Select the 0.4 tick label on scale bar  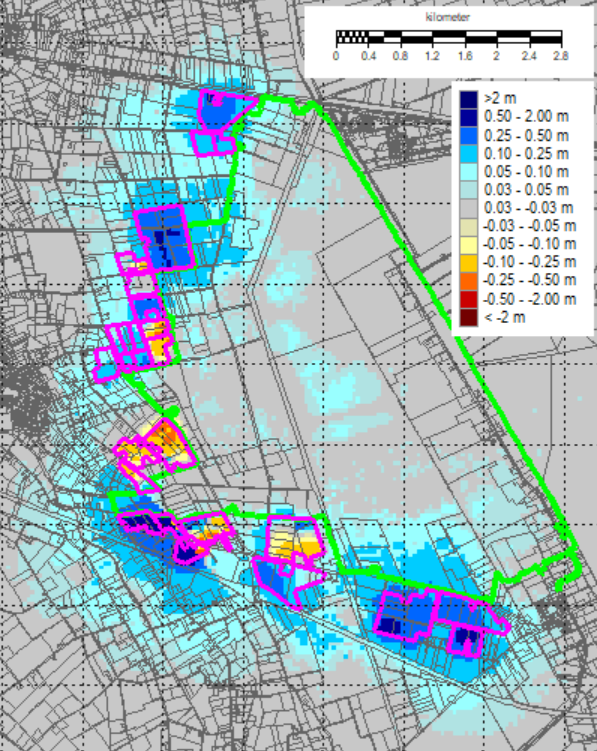pyautogui.click(x=368, y=56)
